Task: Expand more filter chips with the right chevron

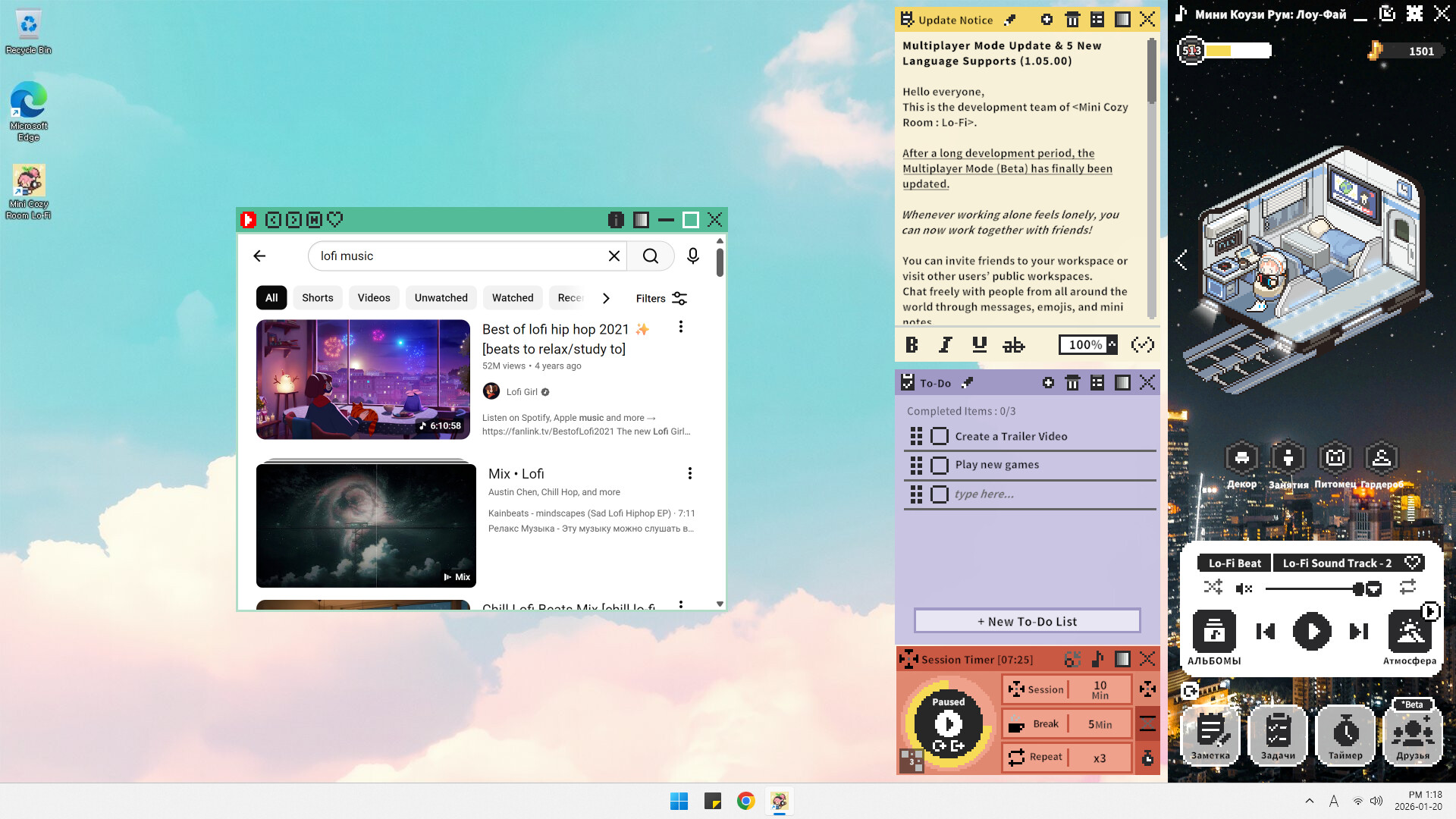Action: coord(606,298)
